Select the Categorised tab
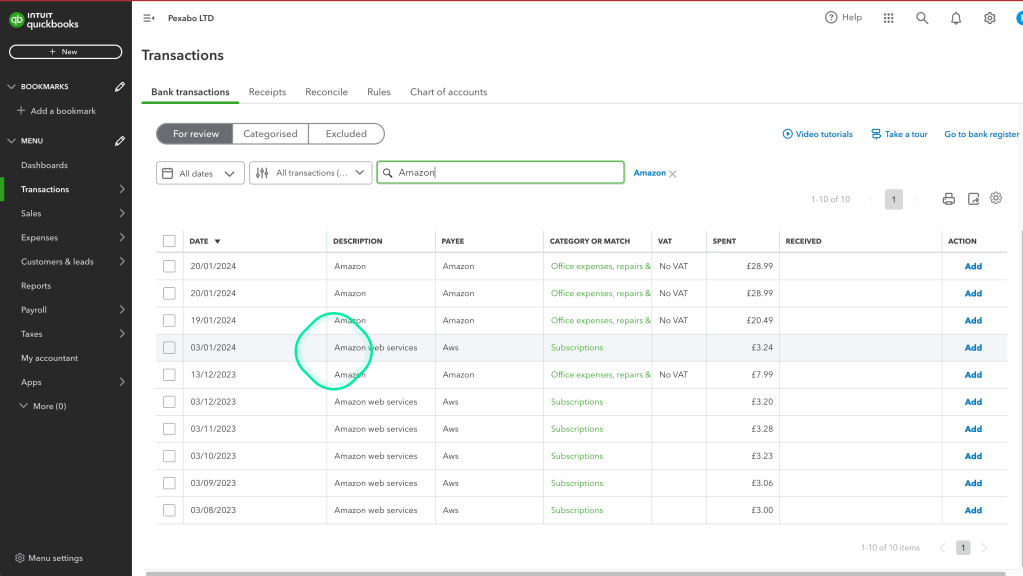Screen dimensions: 1023x576 tap(270, 134)
